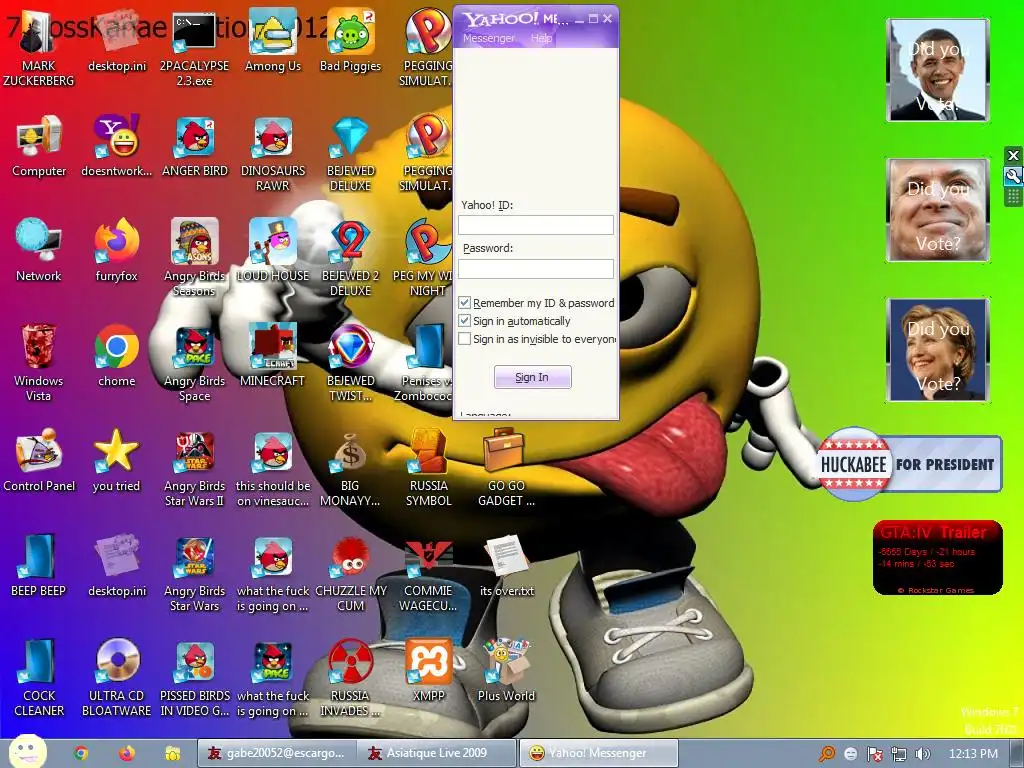Click the tray network icon
This screenshot has width=1024, height=768.
899,754
